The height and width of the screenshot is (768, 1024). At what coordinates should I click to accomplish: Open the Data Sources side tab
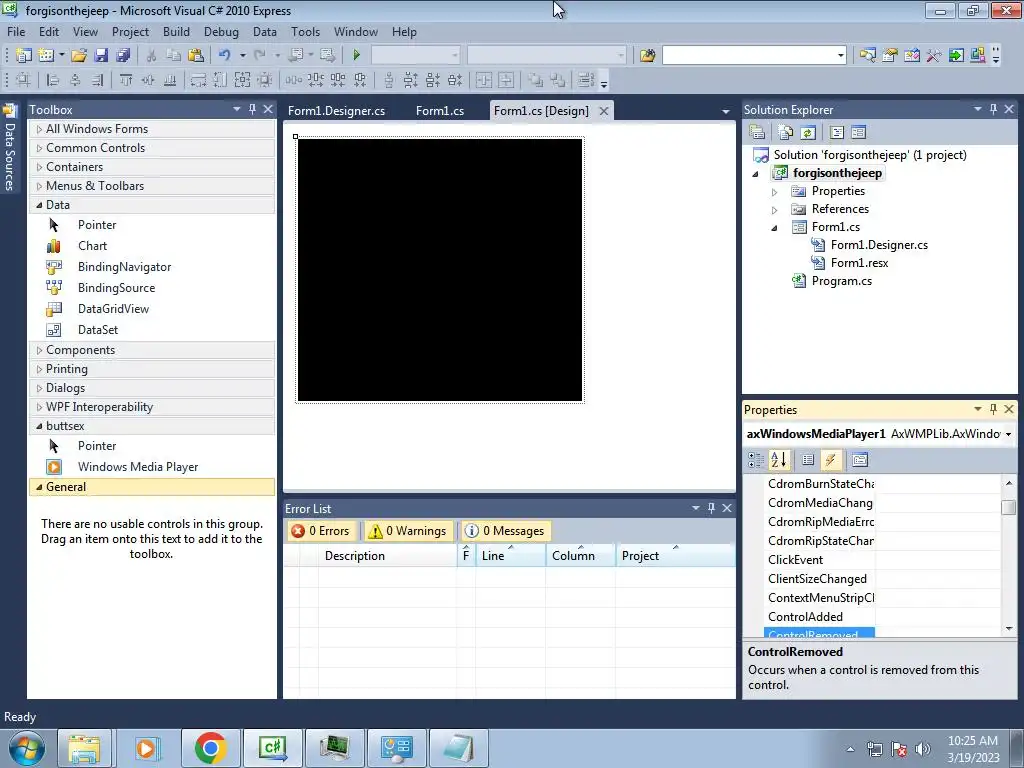click(x=10, y=149)
